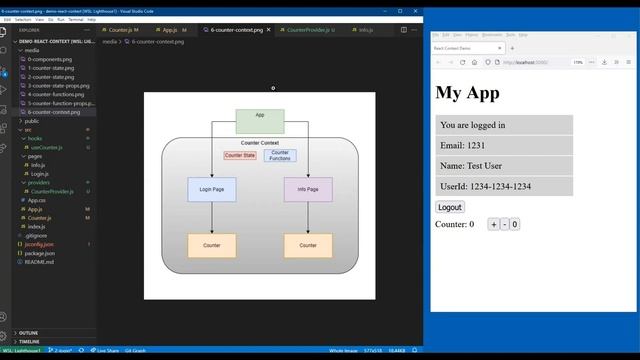Open Run and Debug view in the activity bar
640x360 pixels.
pyautogui.click(x=3, y=90)
